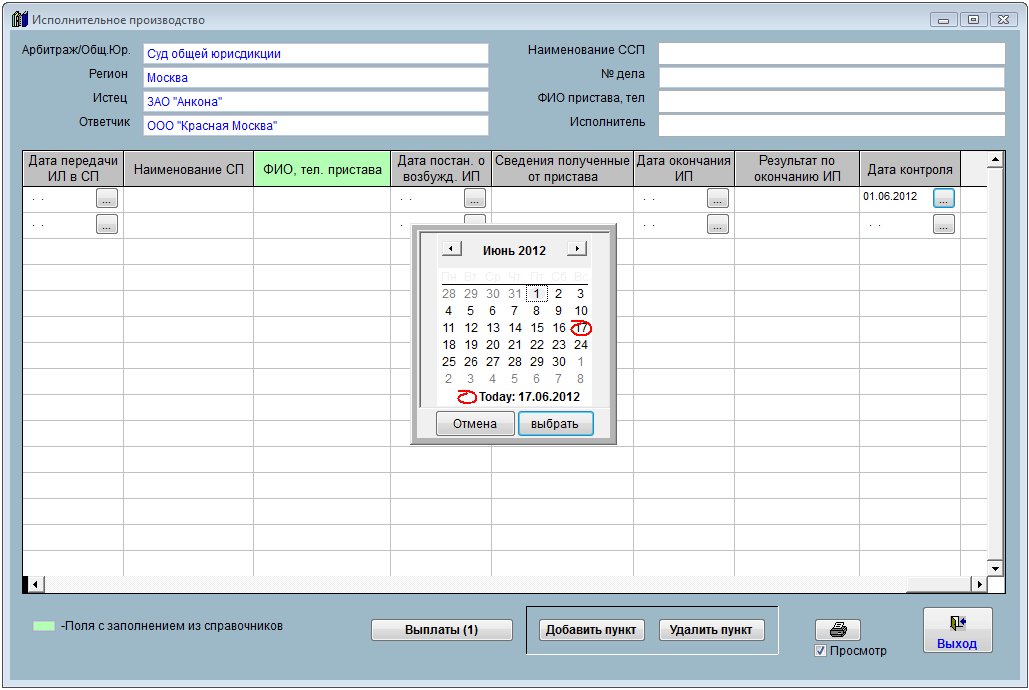The height and width of the screenshot is (690, 1029).
Task: Click Удалить пункт button
Action: click(711, 630)
